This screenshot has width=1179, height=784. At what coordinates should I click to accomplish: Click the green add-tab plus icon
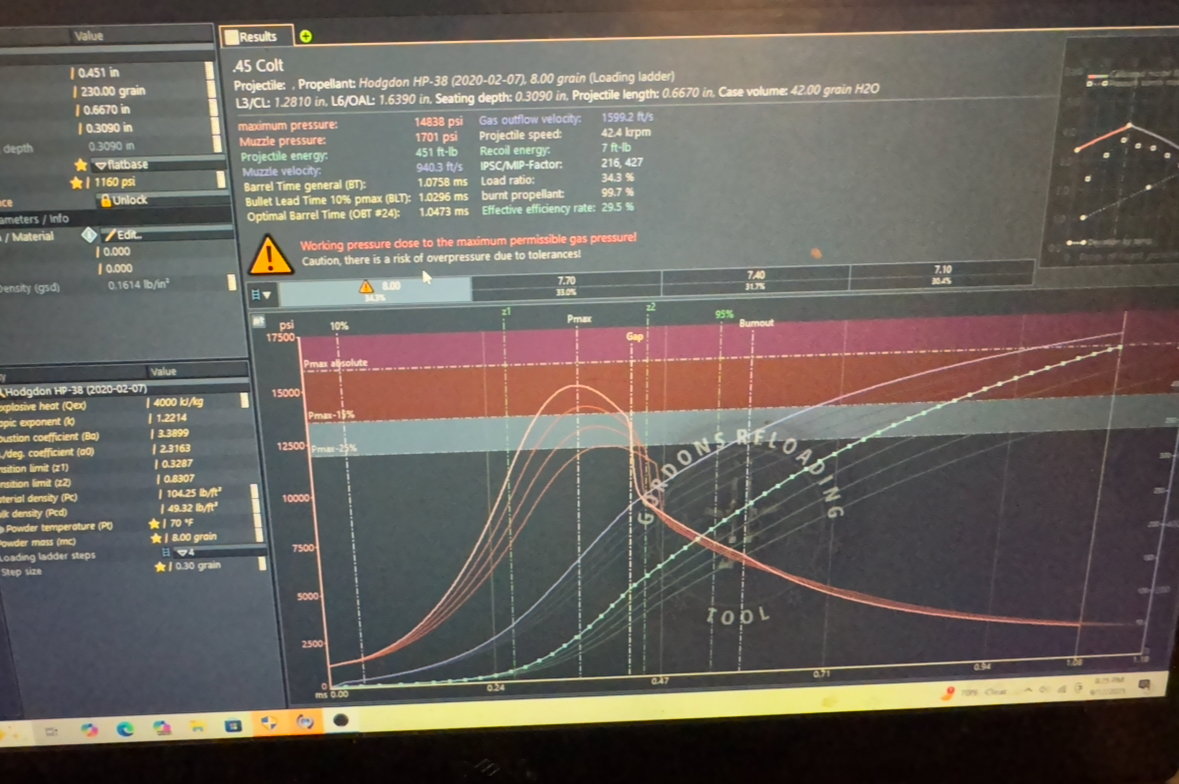coord(306,36)
